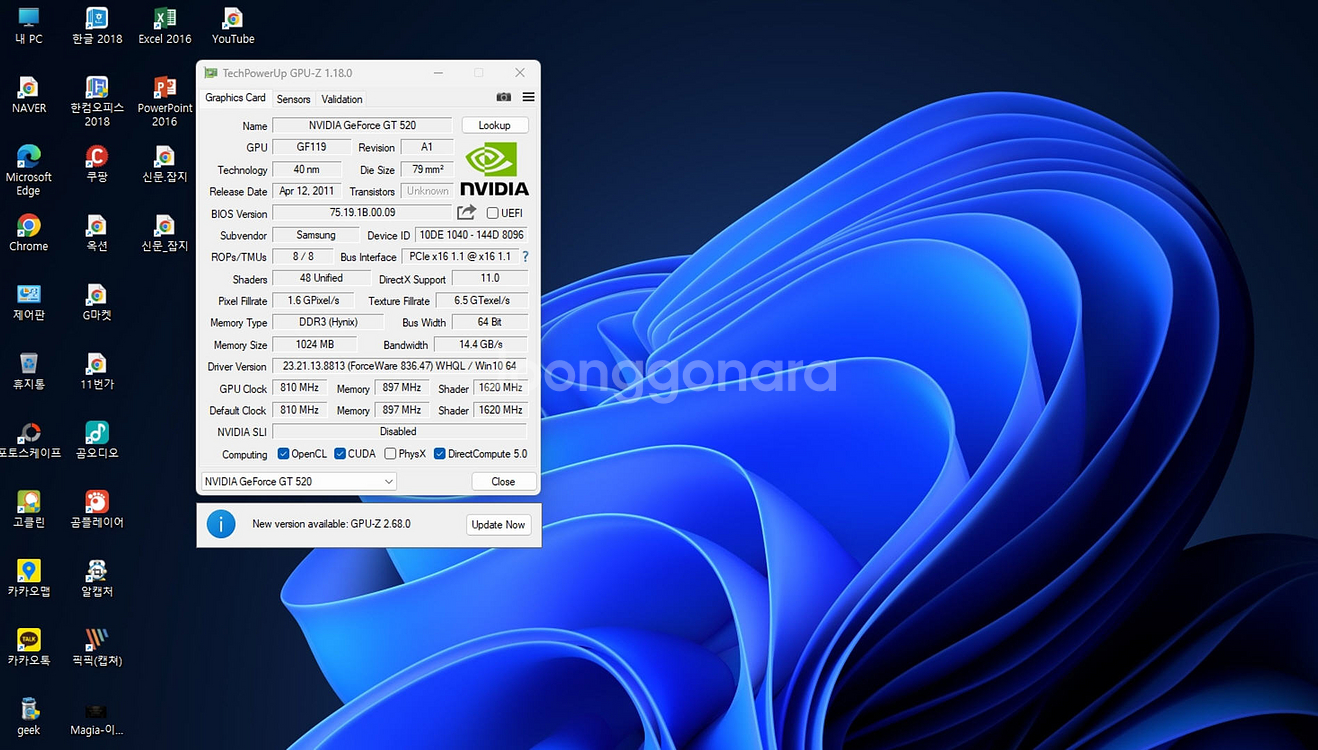Viewport: 1318px width, 750px height.
Task: Switch to the Validation tab
Action: 342,99
